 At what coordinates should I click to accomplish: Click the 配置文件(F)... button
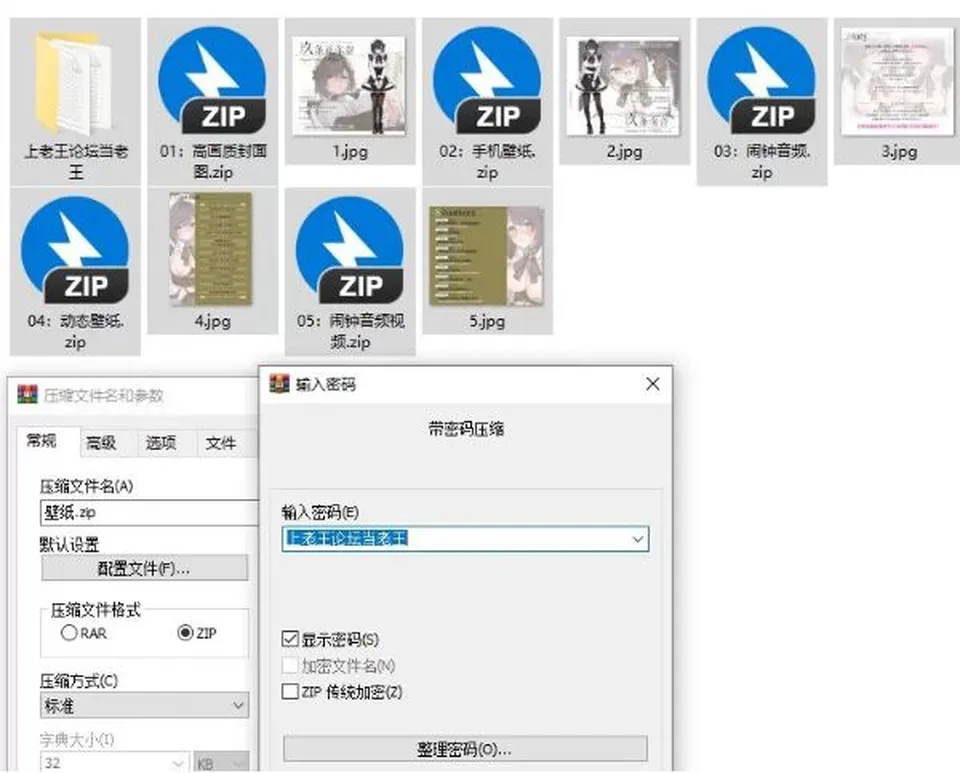[x=144, y=568]
